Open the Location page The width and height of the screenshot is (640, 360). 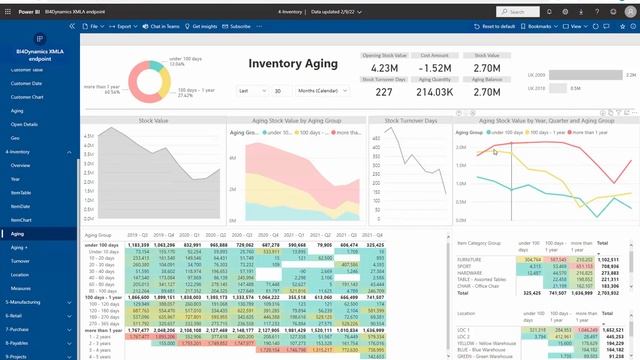pyautogui.click(x=20, y=275)
